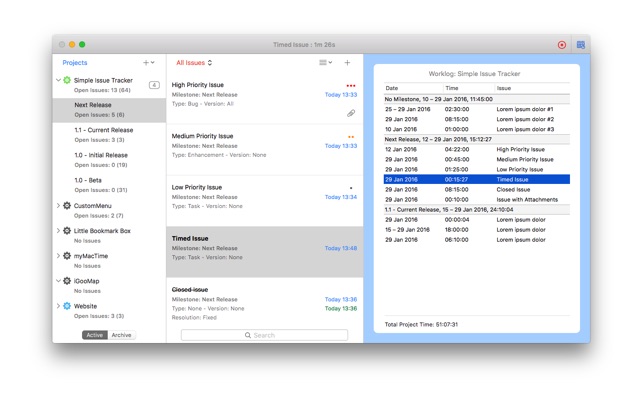
Task: Open the issue list view options menu
Action: (x=325, y=63)
